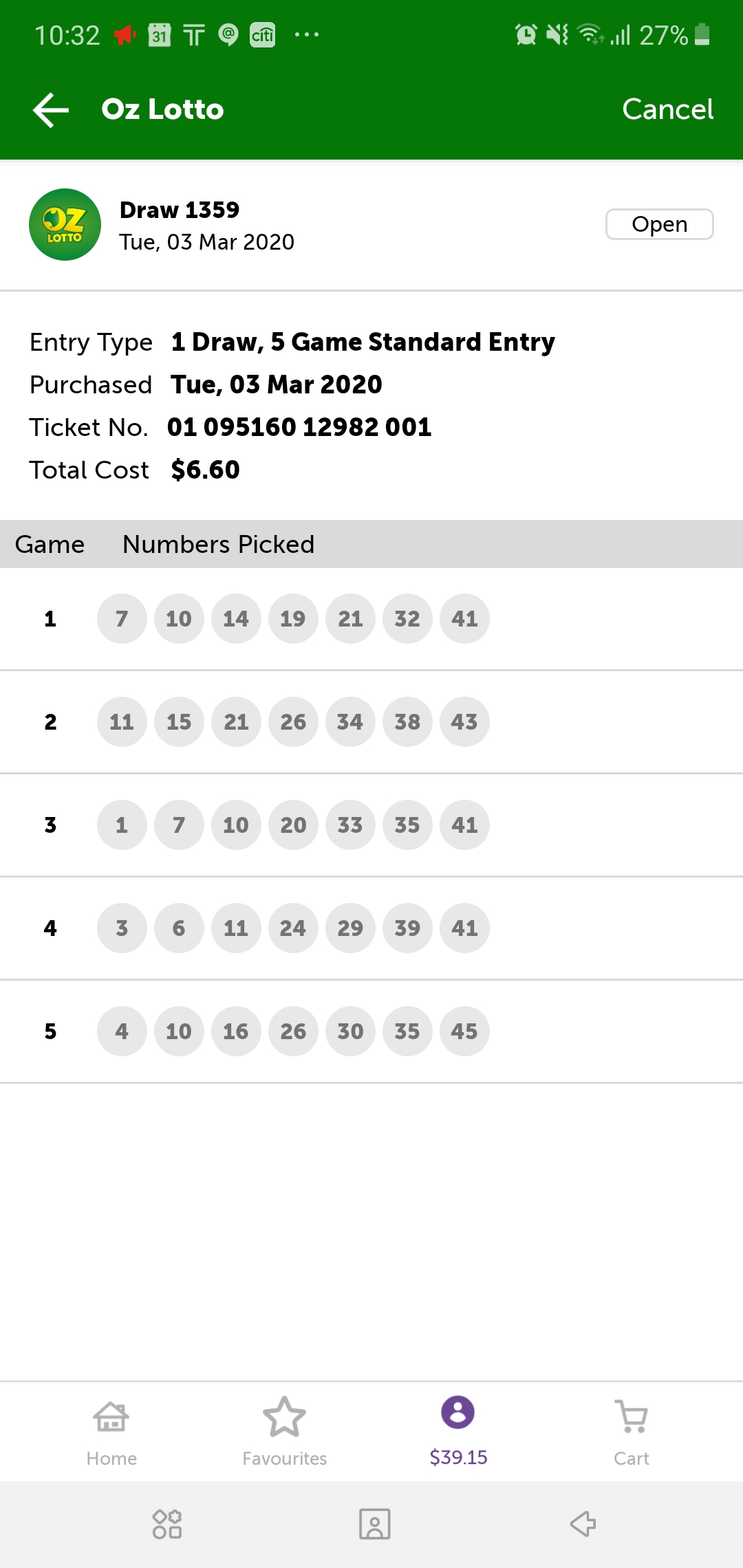Open the Home tab
The image size is (743, 1568).
click(111, 1431)
